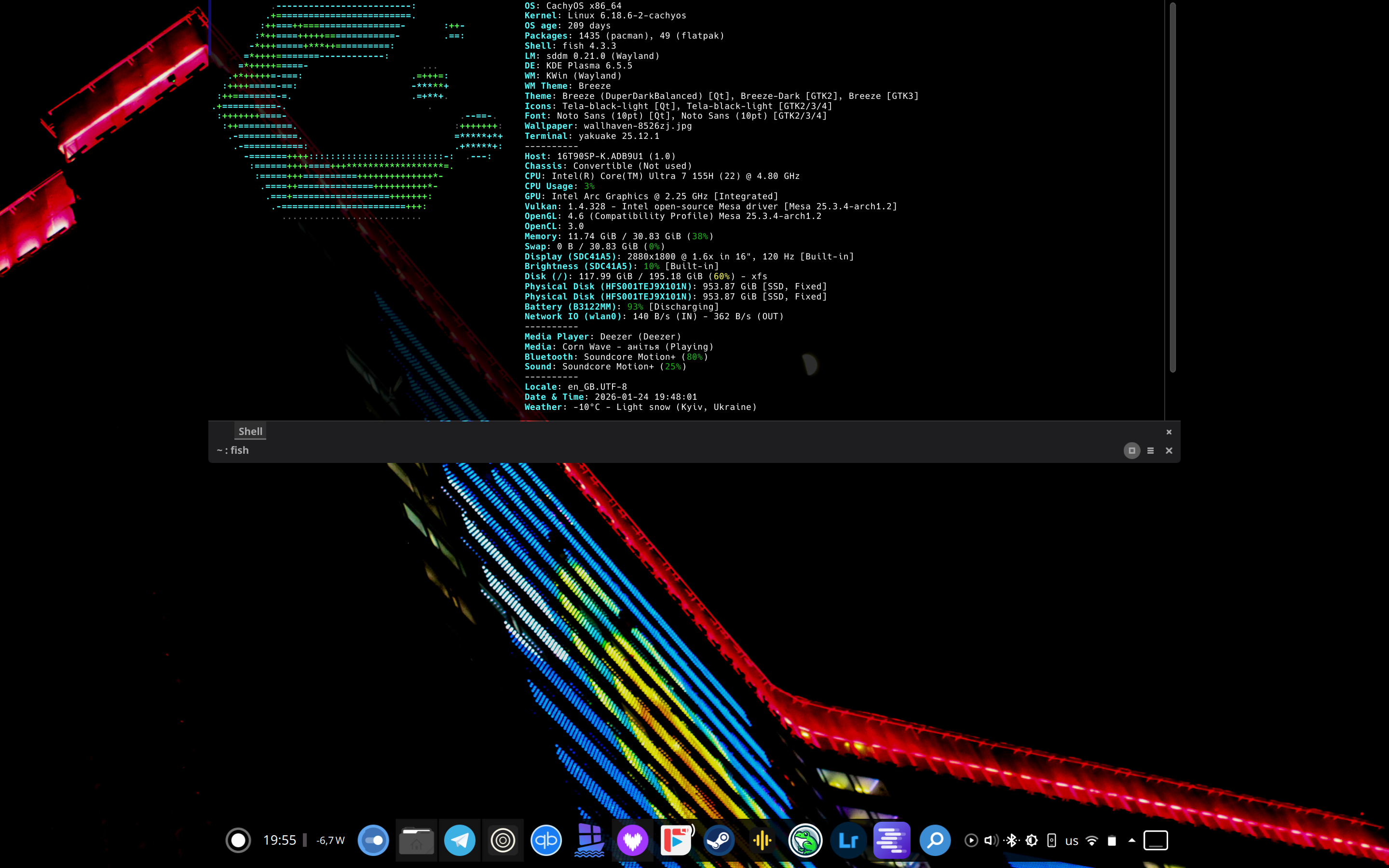
Task: Click the terminal's vertical scrollbar
Action: coord(1172,187)
